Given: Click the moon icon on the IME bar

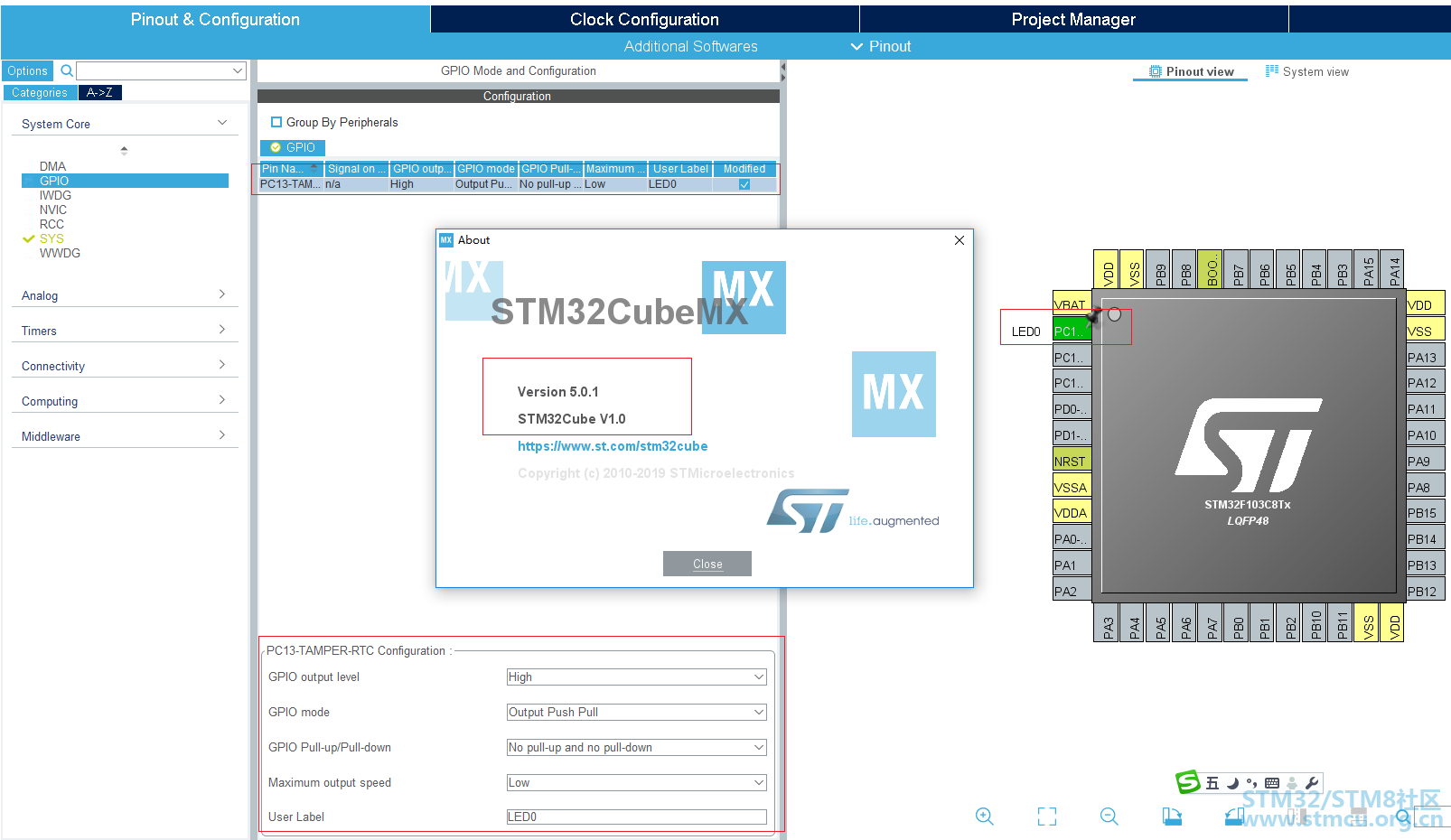Looking at the screenshot, I should point(1232,783).
